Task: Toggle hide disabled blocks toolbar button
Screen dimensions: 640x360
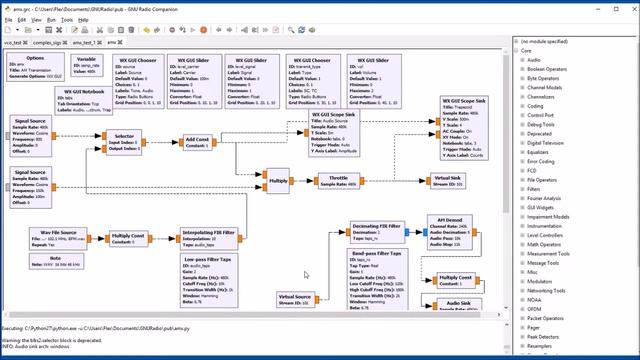Action: click(276, 30)
